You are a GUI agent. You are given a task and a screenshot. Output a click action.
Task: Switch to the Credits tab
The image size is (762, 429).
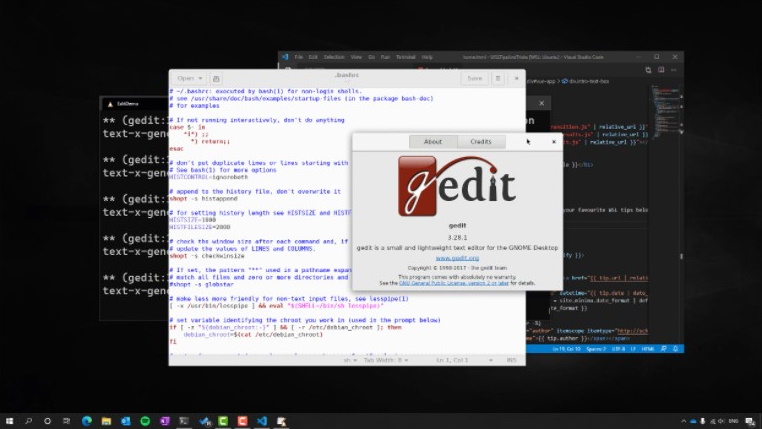click(480, 142)
